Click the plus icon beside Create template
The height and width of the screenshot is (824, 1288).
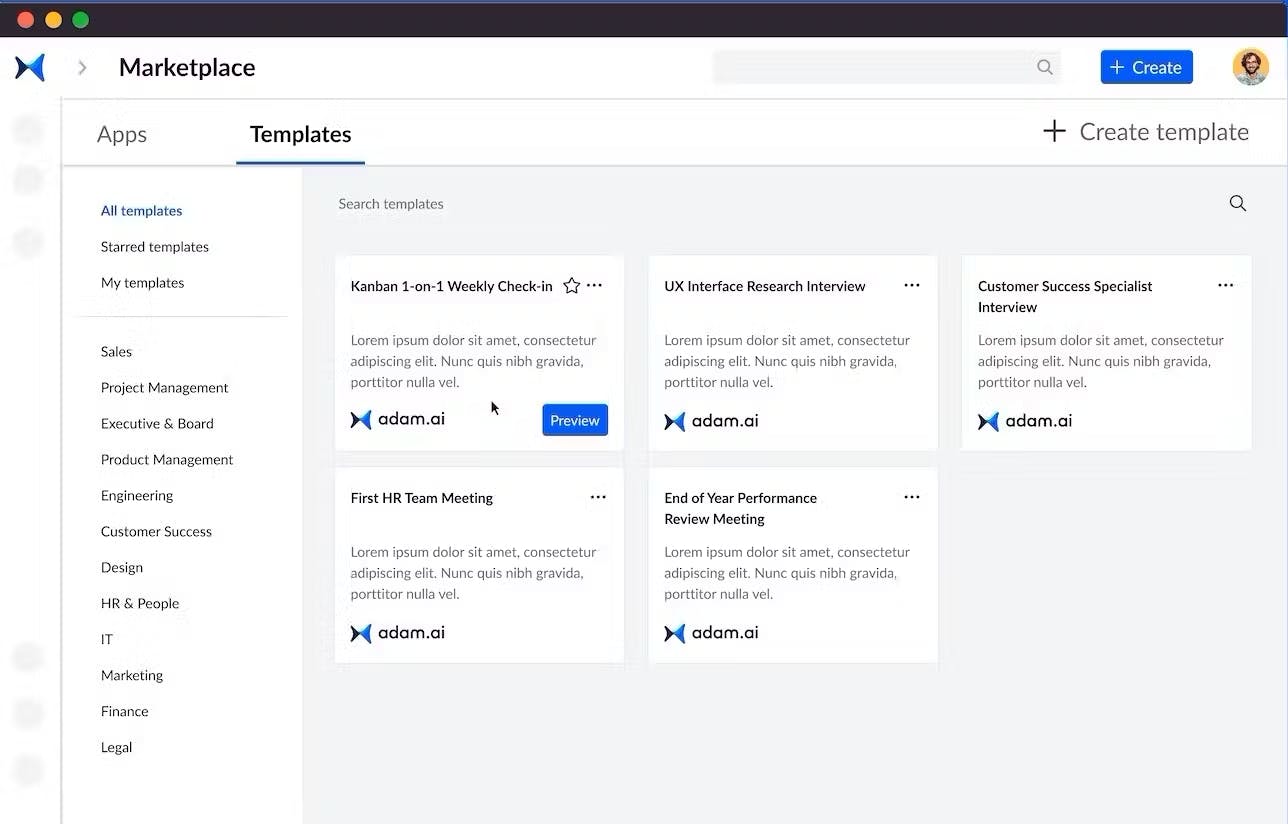(x=1054, y=132)
